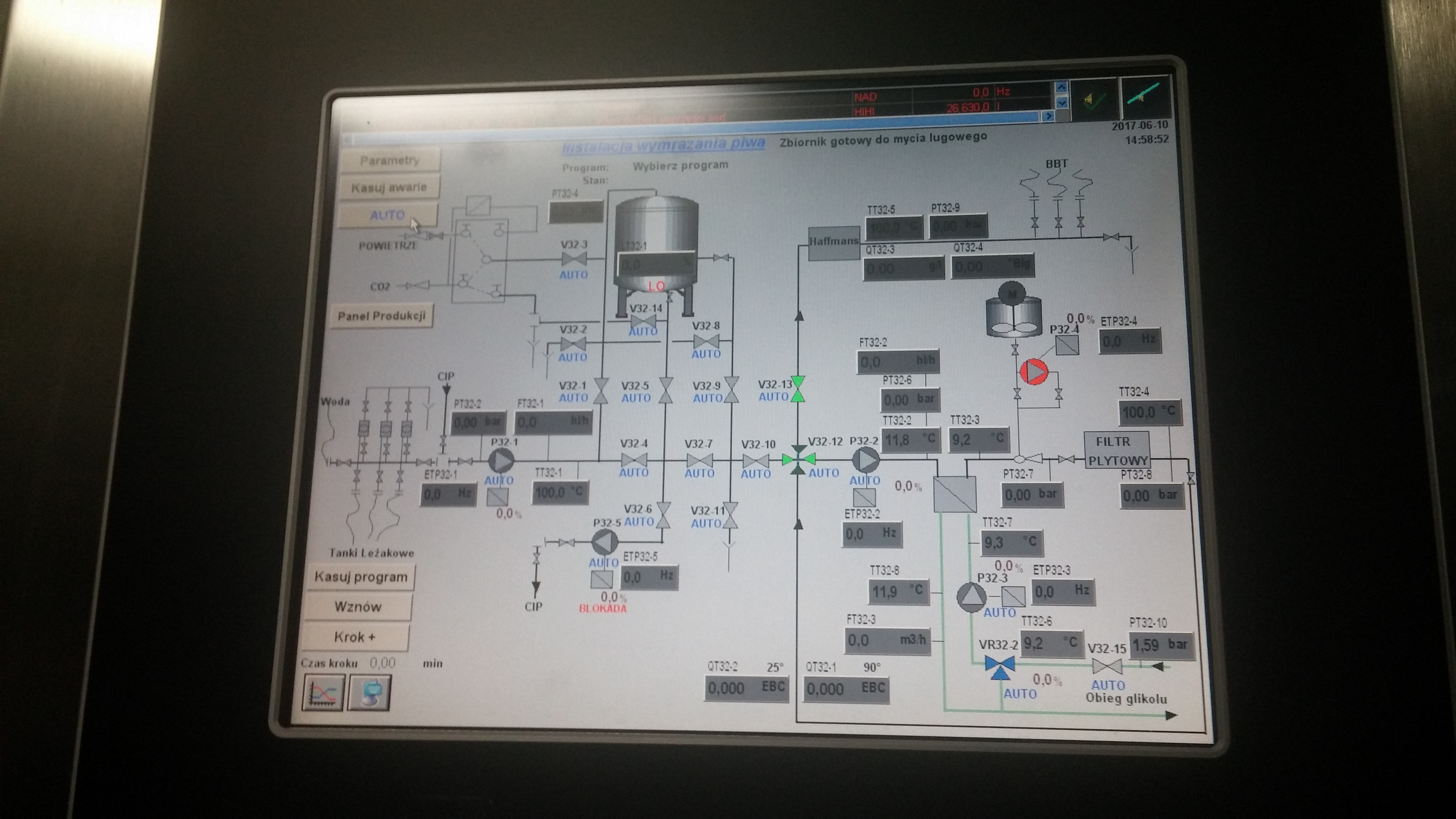Click alarm bar right arrow
Screen dimensions: 1456x819
point(1047,116)
